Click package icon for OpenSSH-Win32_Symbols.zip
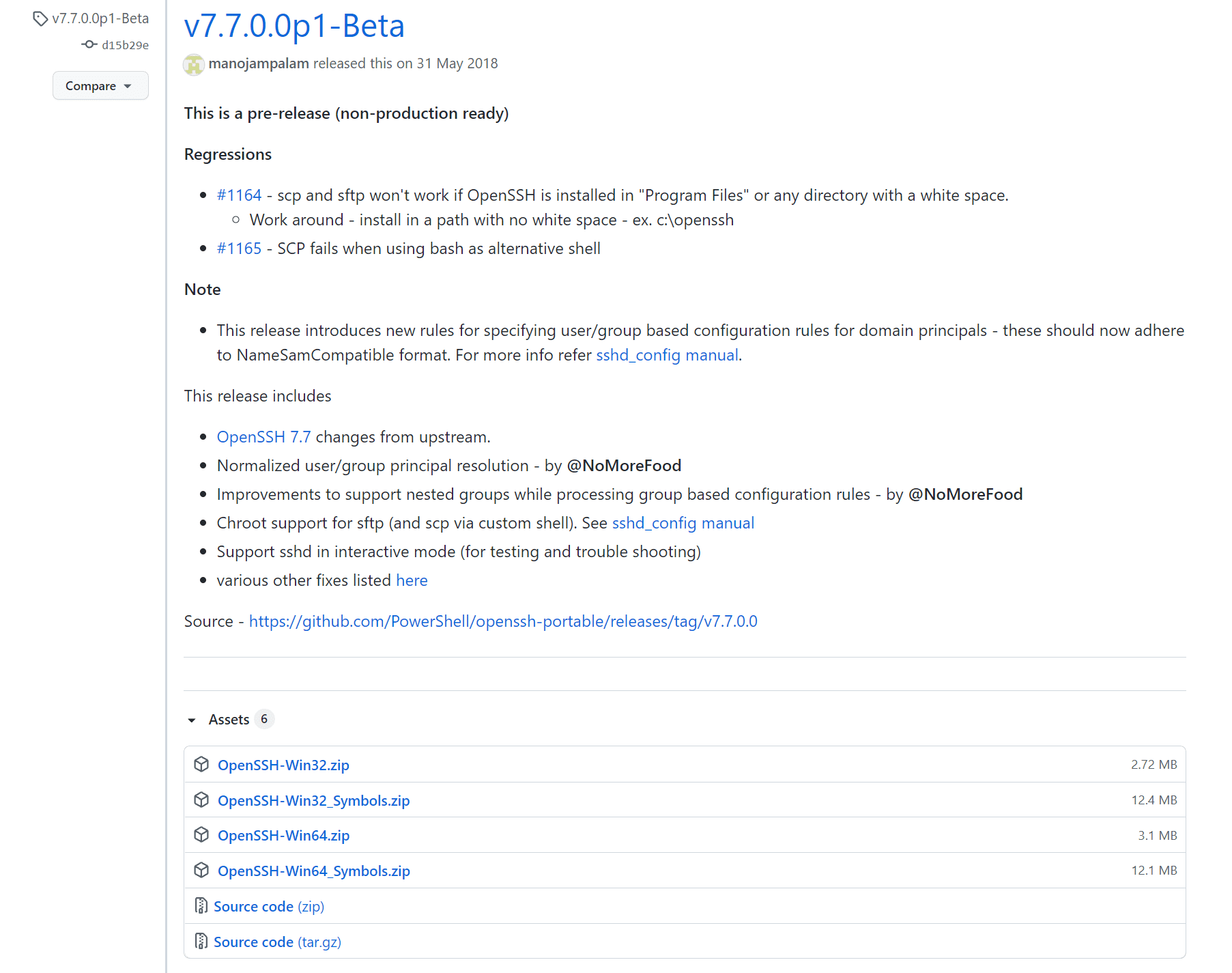The height and width of the screenshot is (973, 1232). click(201, 800)
